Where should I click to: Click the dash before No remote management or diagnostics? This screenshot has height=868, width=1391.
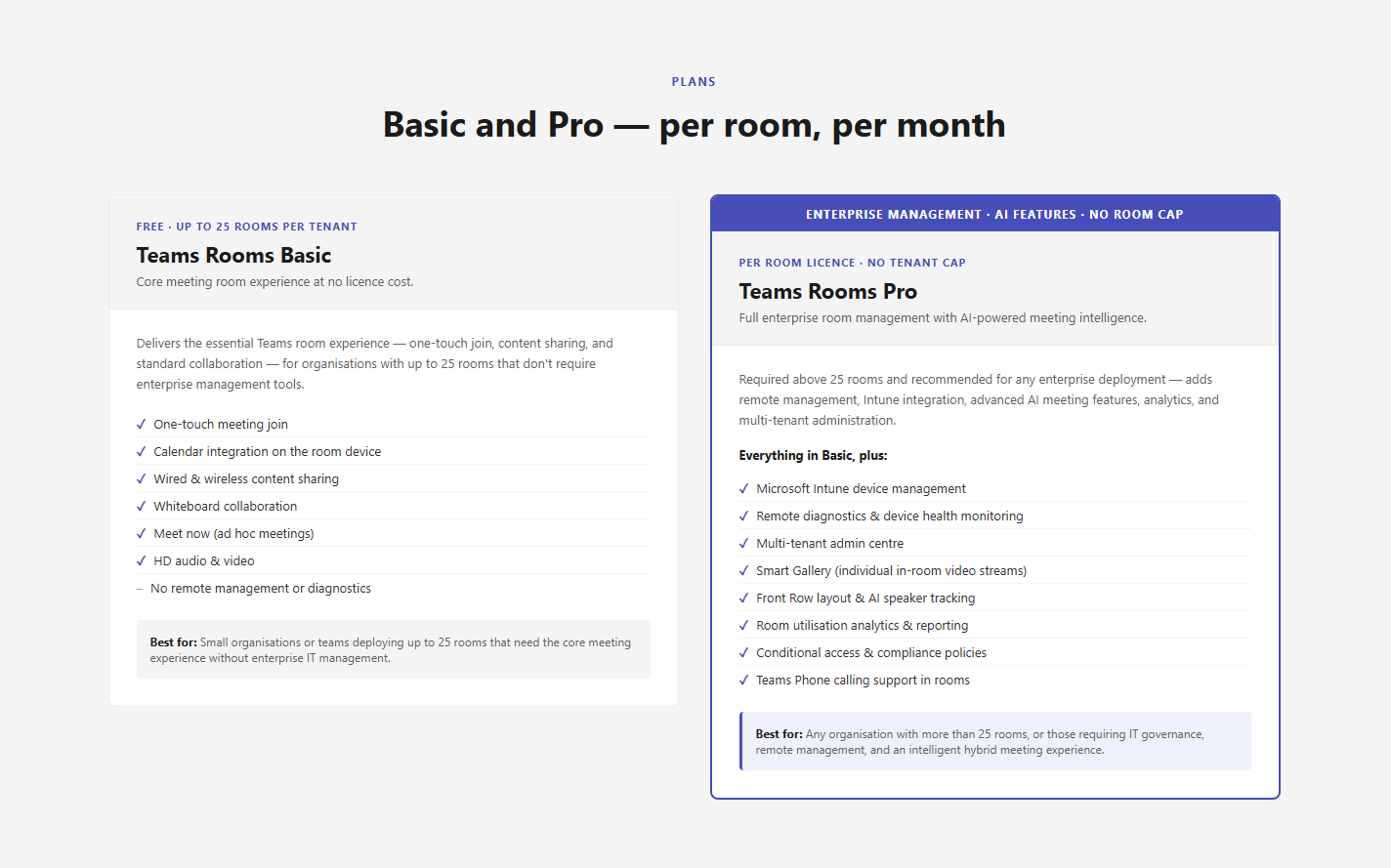tap(141, 589)
